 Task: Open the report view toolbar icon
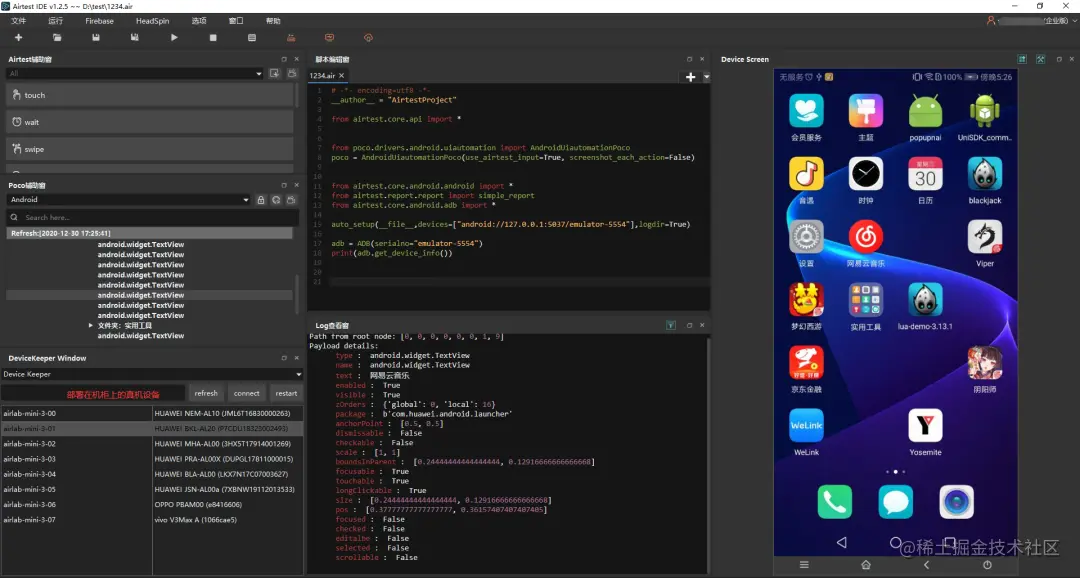click(x=252, y=38)
